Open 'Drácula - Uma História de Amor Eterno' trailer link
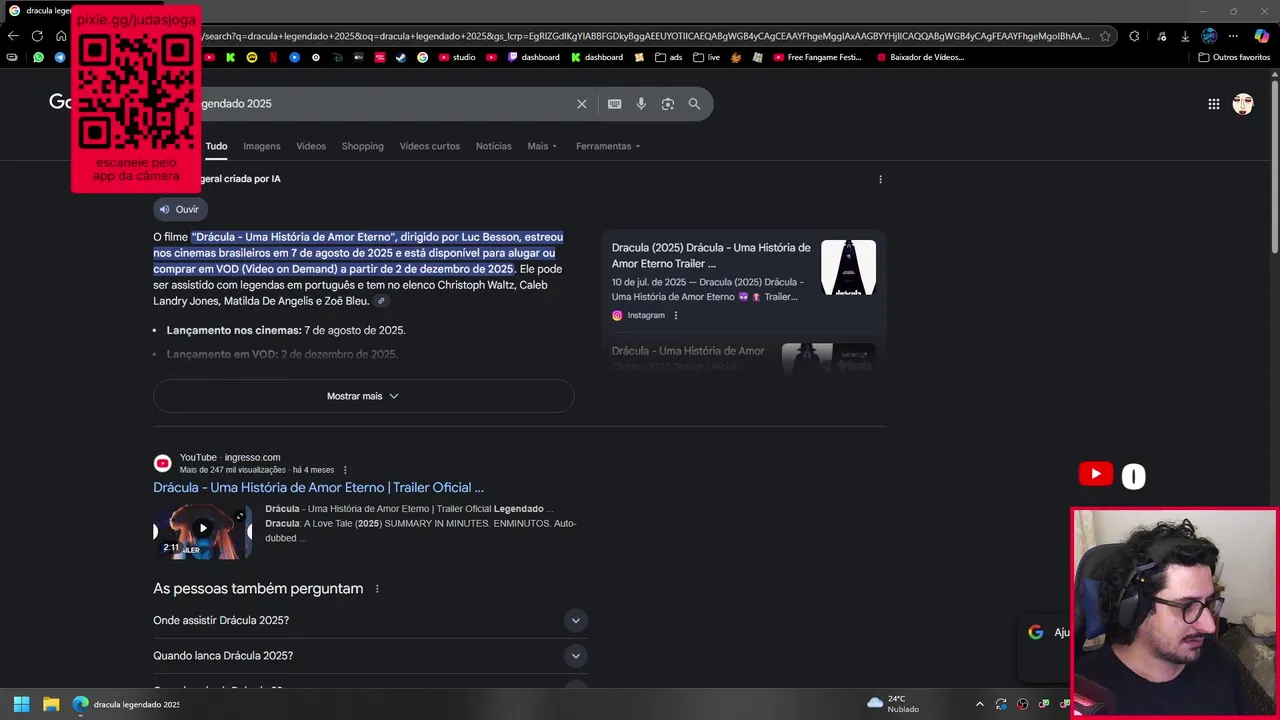The height and width of the screenshot is (720, 1280). tap(318, 487)
